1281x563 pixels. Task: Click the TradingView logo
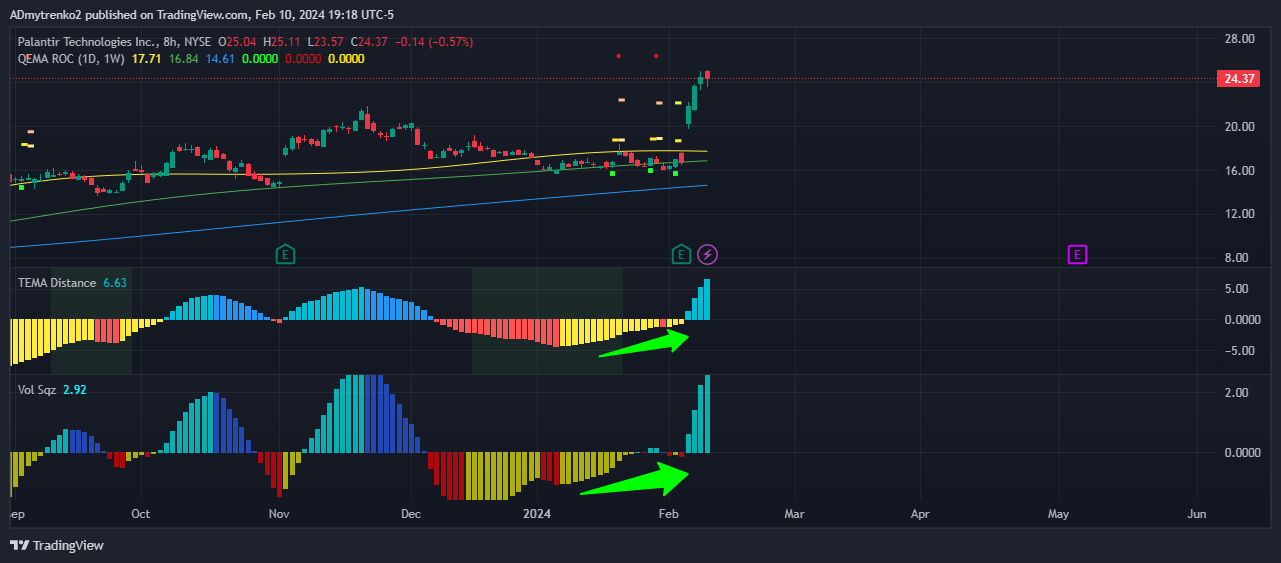pyautogui.click(x=57, y=545)
